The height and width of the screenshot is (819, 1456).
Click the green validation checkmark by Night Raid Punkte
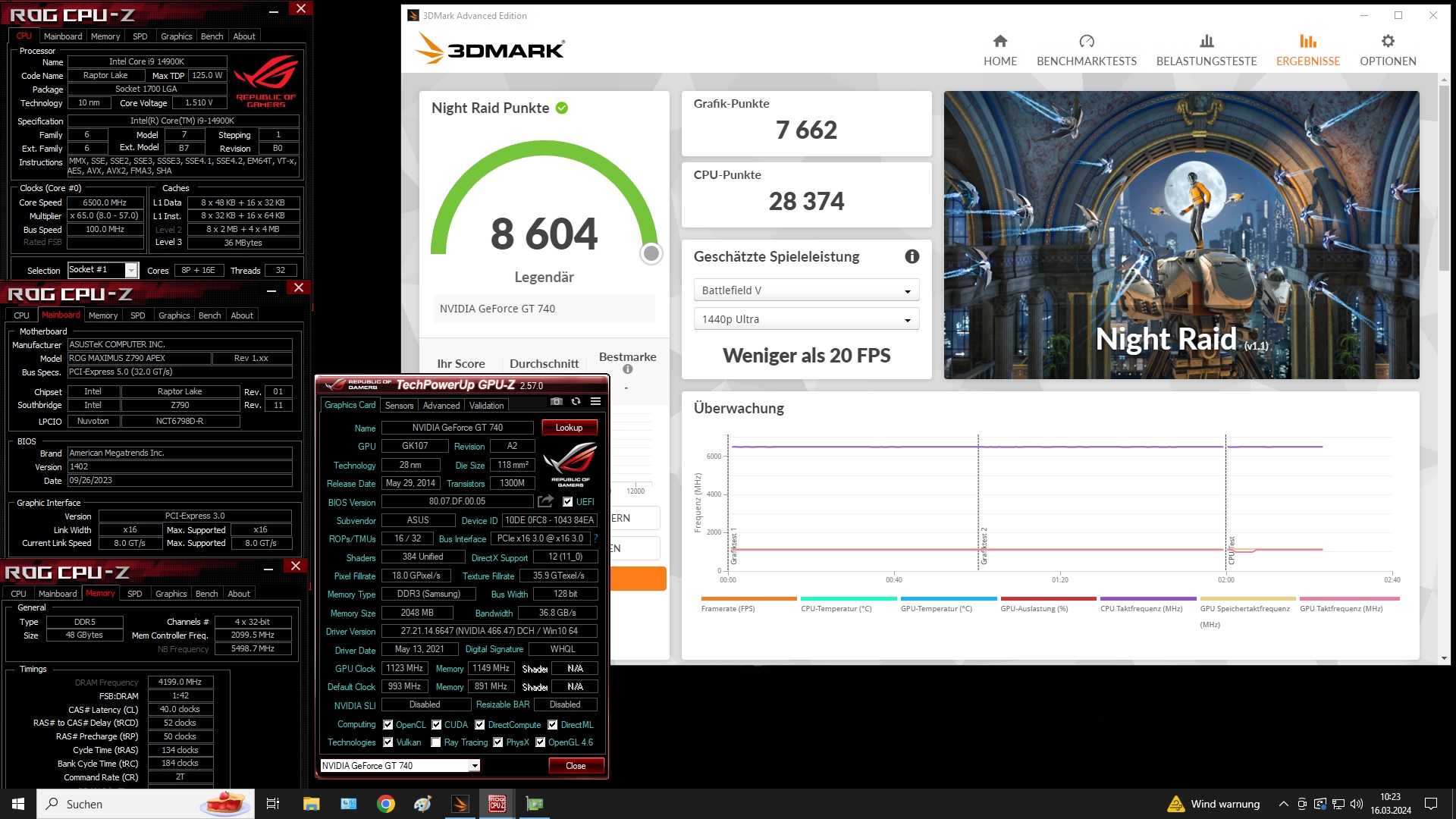[562, 108]
